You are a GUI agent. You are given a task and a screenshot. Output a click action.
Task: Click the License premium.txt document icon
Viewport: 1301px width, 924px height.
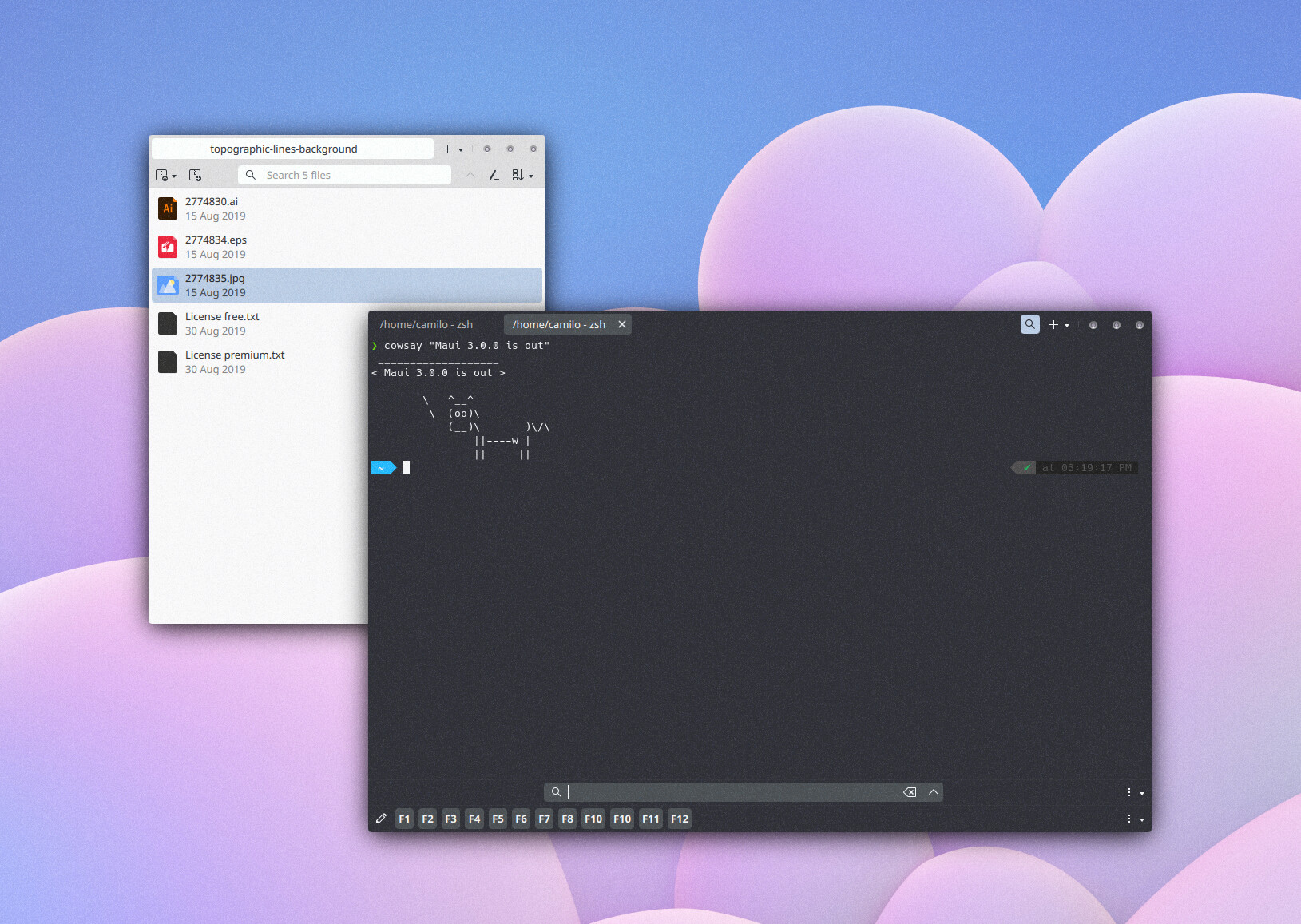click(168, 362)
